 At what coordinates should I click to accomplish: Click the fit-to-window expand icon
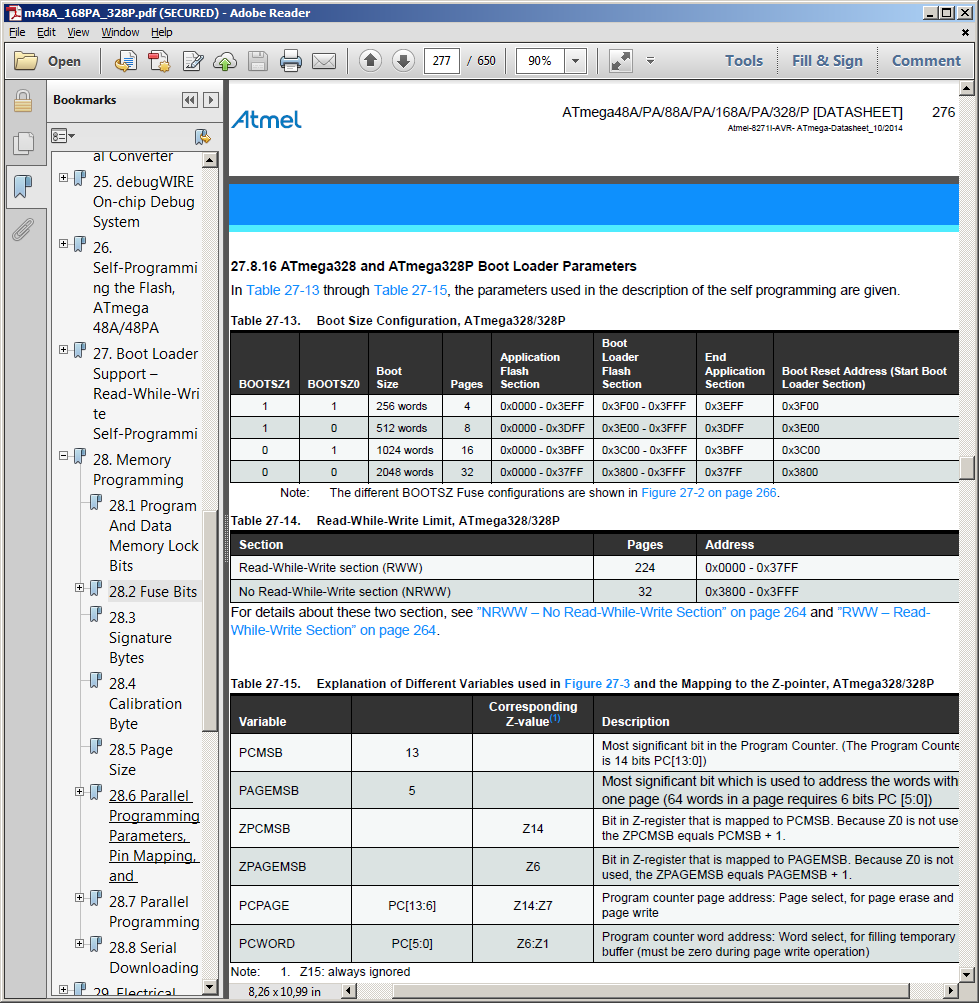coord(621,61)
